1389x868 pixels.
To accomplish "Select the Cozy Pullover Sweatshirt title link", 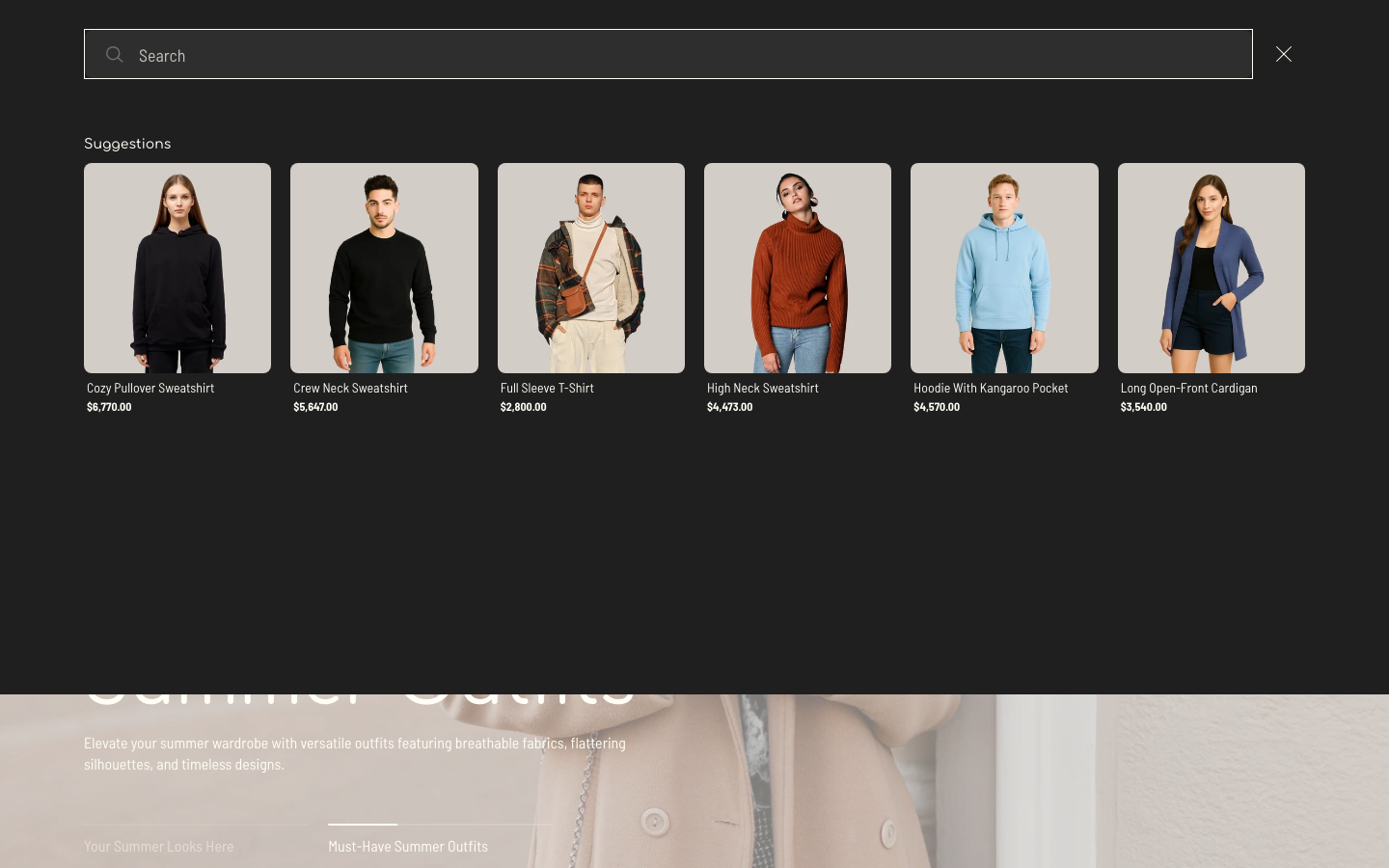I will (x=150, y=388).
